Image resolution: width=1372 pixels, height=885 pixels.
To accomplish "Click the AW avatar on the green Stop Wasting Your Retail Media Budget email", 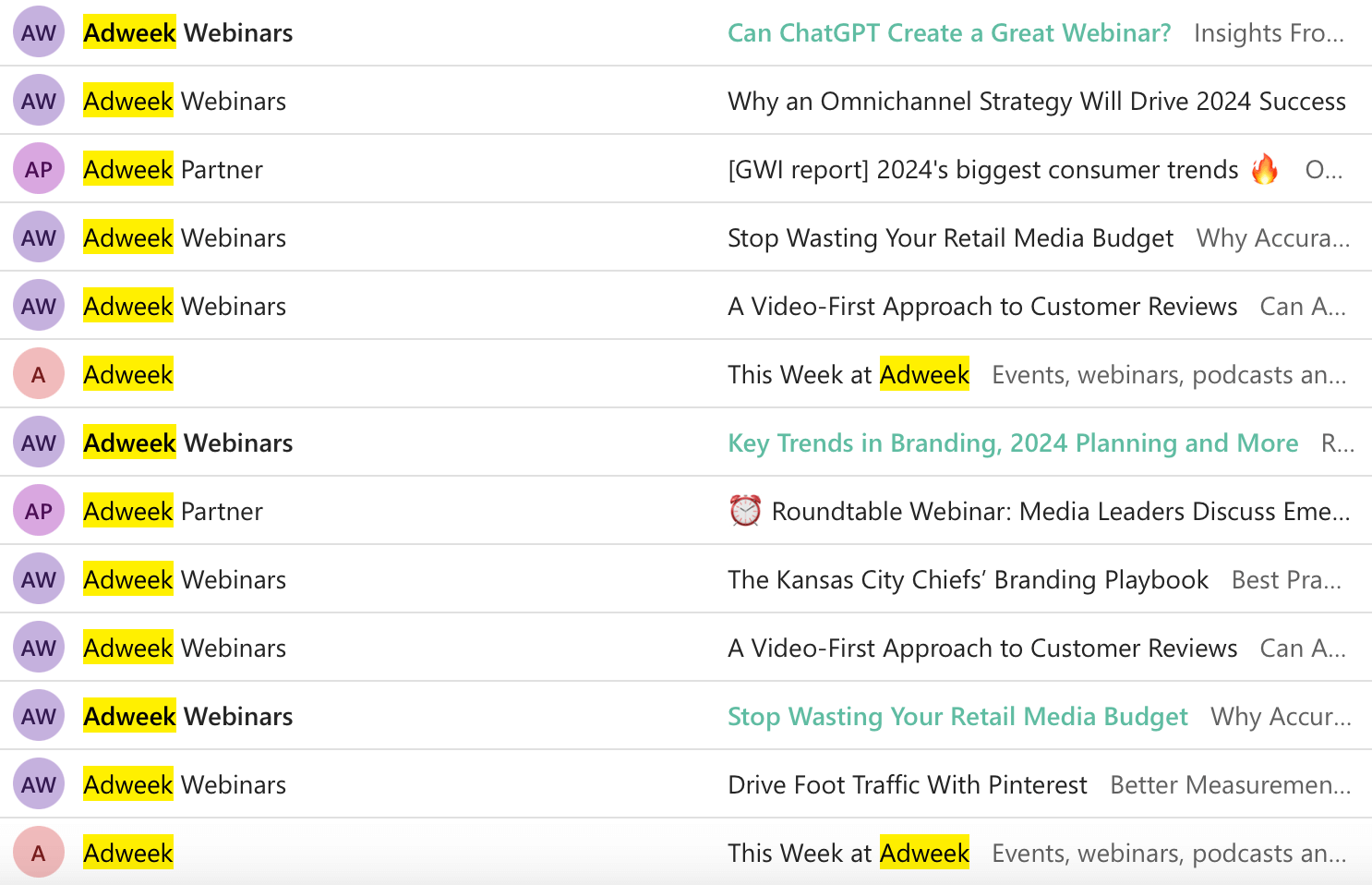I will pos(39,716).
